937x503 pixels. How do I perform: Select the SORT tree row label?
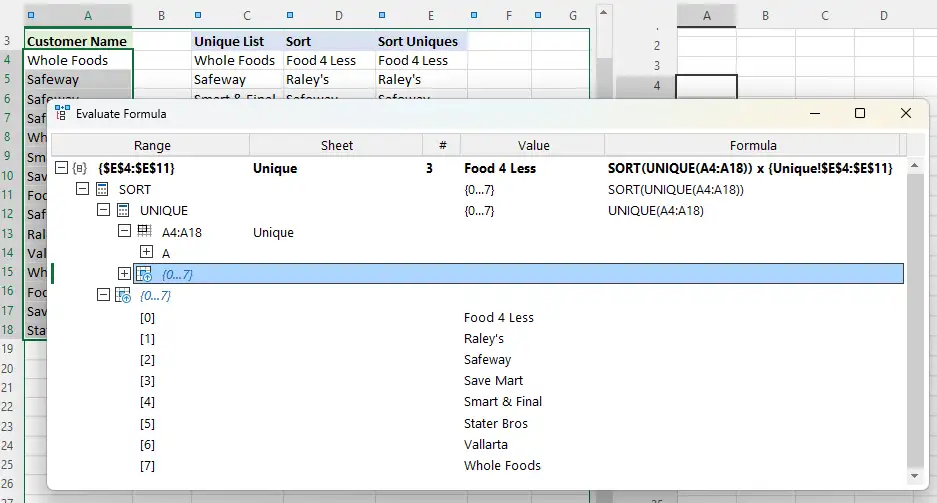[134, 189]
